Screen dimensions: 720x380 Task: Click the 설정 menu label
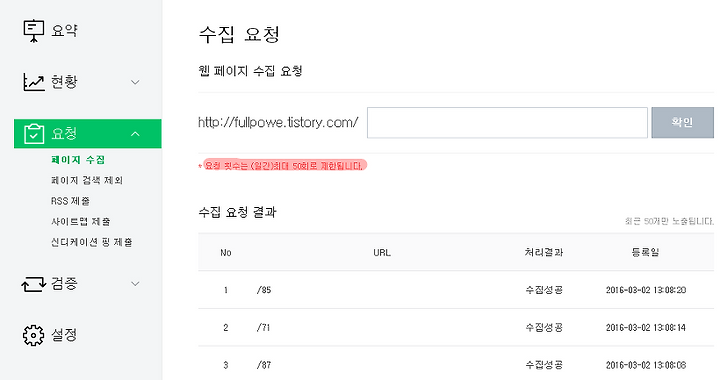coord(64,335)
